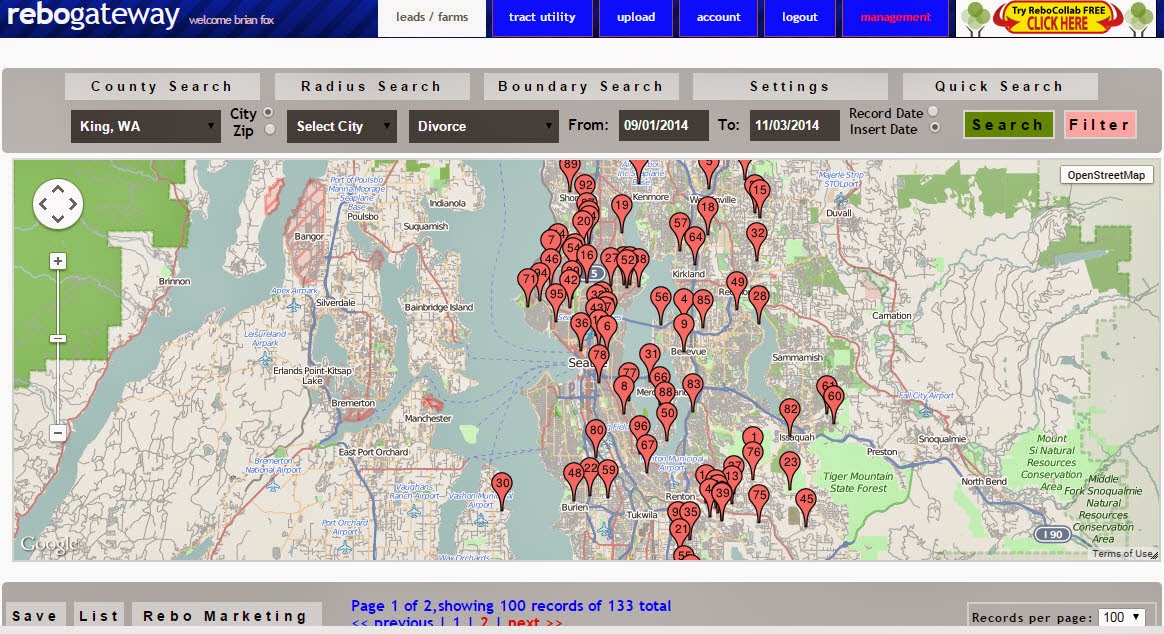Open the management menu item
The width and height of the screenshot is (1164, 634).
pos(895,17)
